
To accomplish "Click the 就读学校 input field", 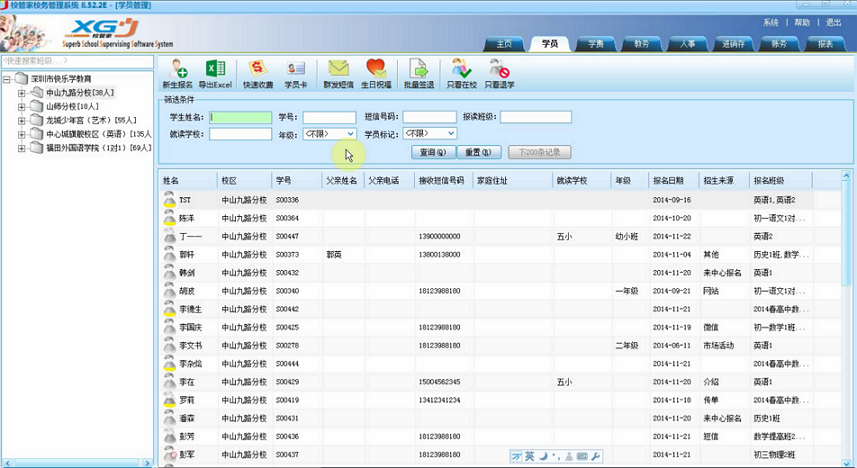I will (240, 134).
